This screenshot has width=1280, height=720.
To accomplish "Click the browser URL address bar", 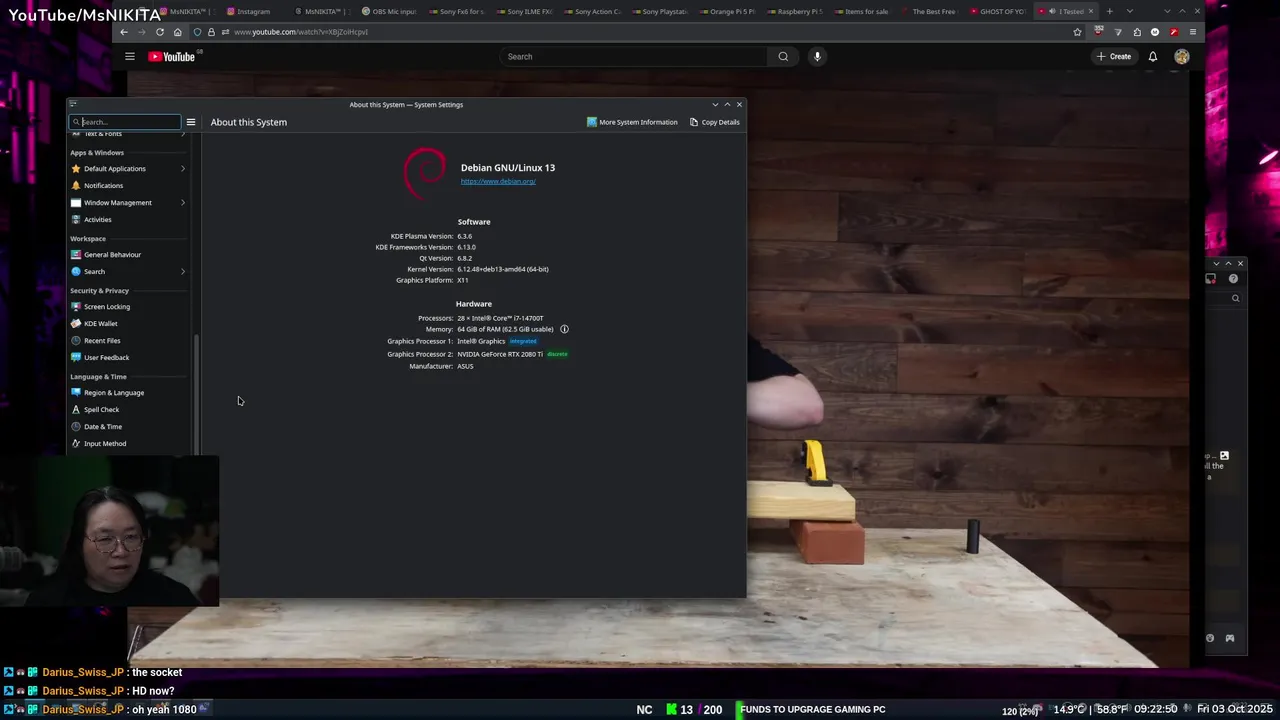I will coord(640,32).
